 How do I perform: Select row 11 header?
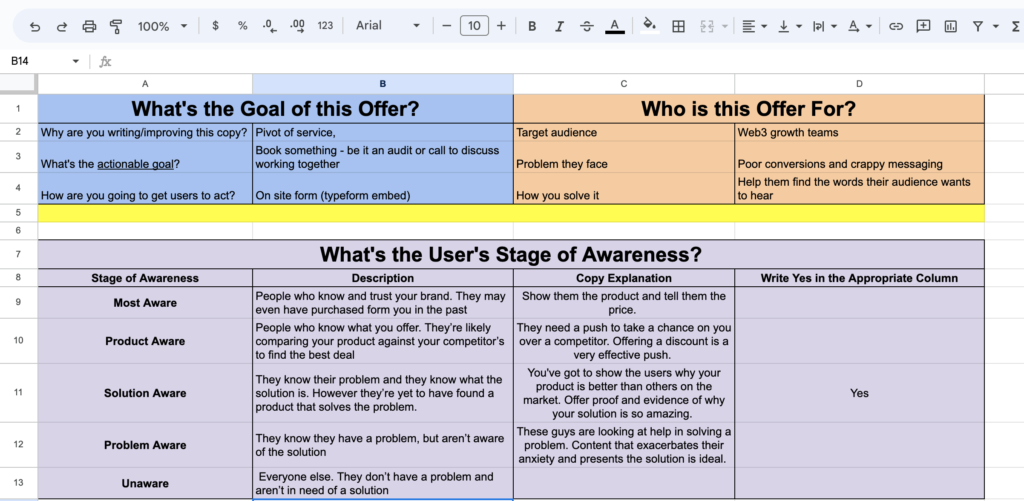click(18, 393)
